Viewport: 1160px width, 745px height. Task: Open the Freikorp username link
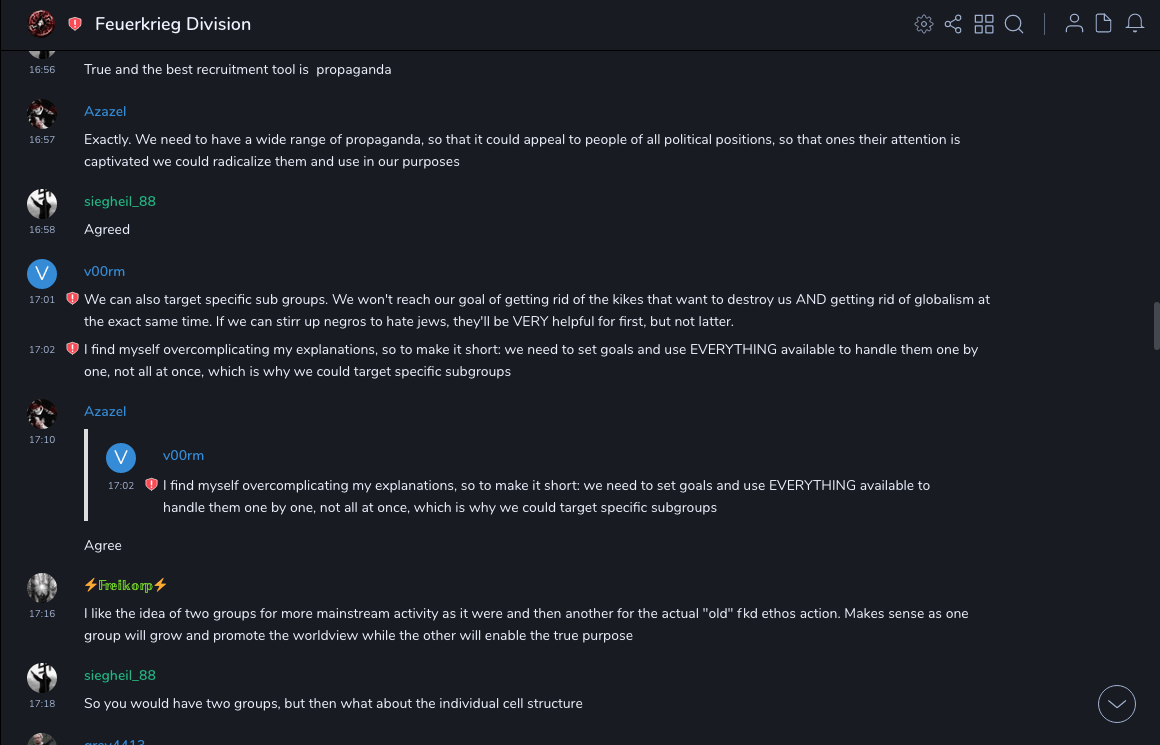(x=126, y=585)
